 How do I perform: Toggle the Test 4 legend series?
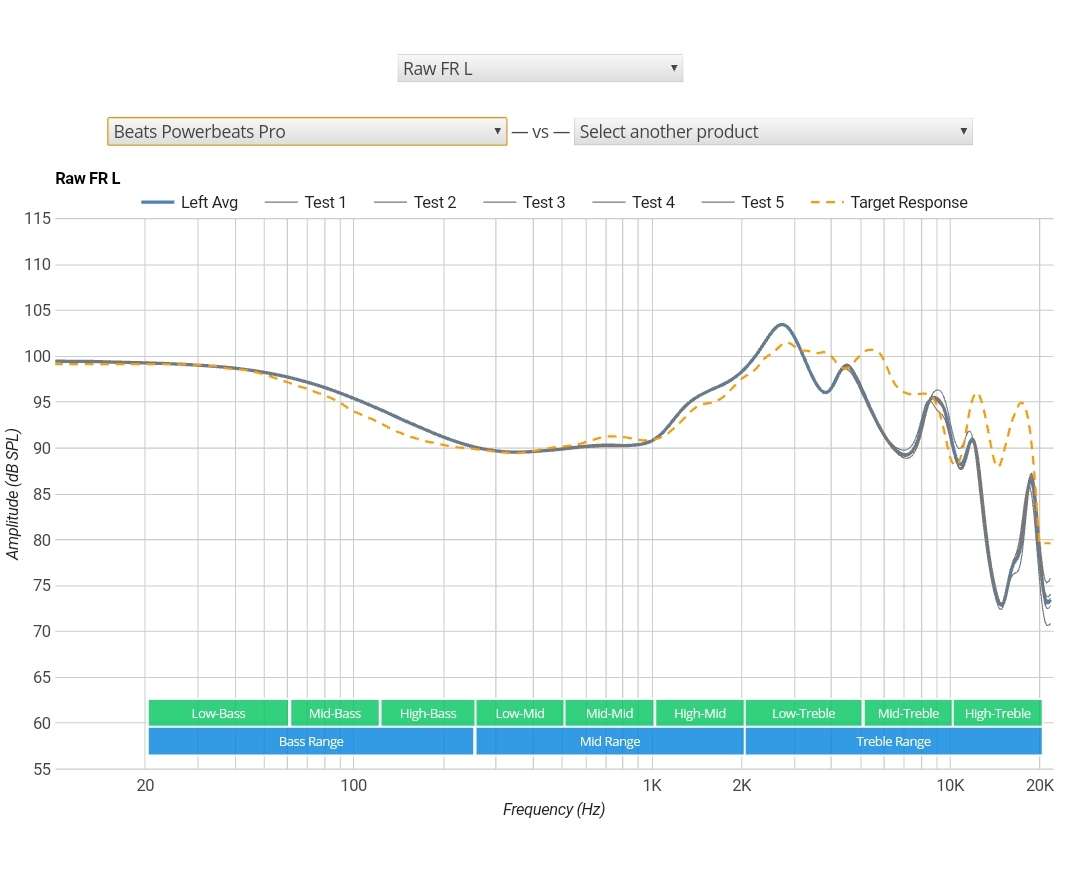click(633, 202)
